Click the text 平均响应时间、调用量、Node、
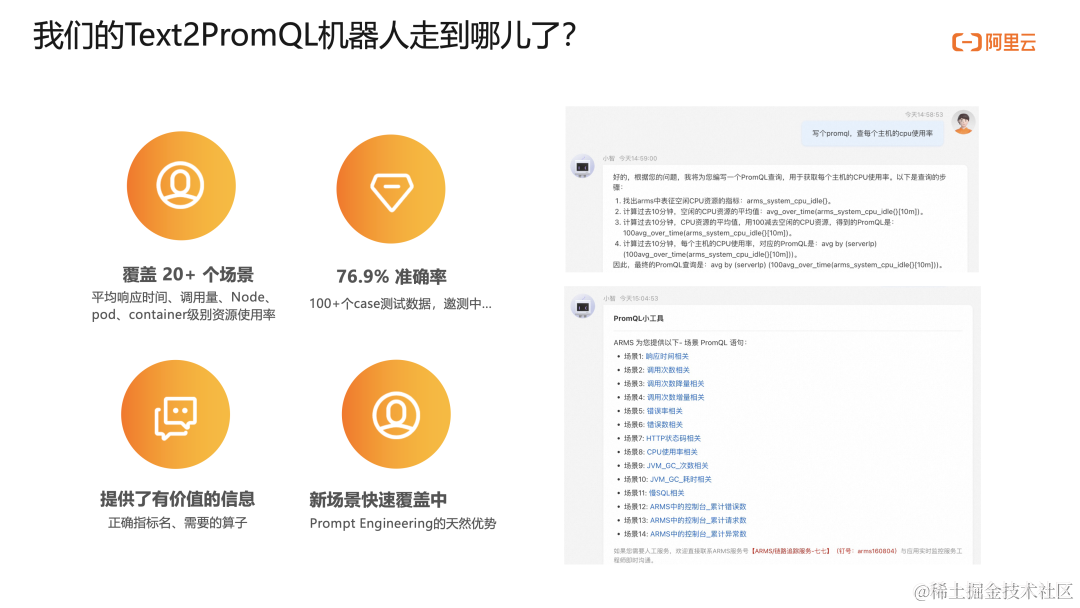 [183, 297]
